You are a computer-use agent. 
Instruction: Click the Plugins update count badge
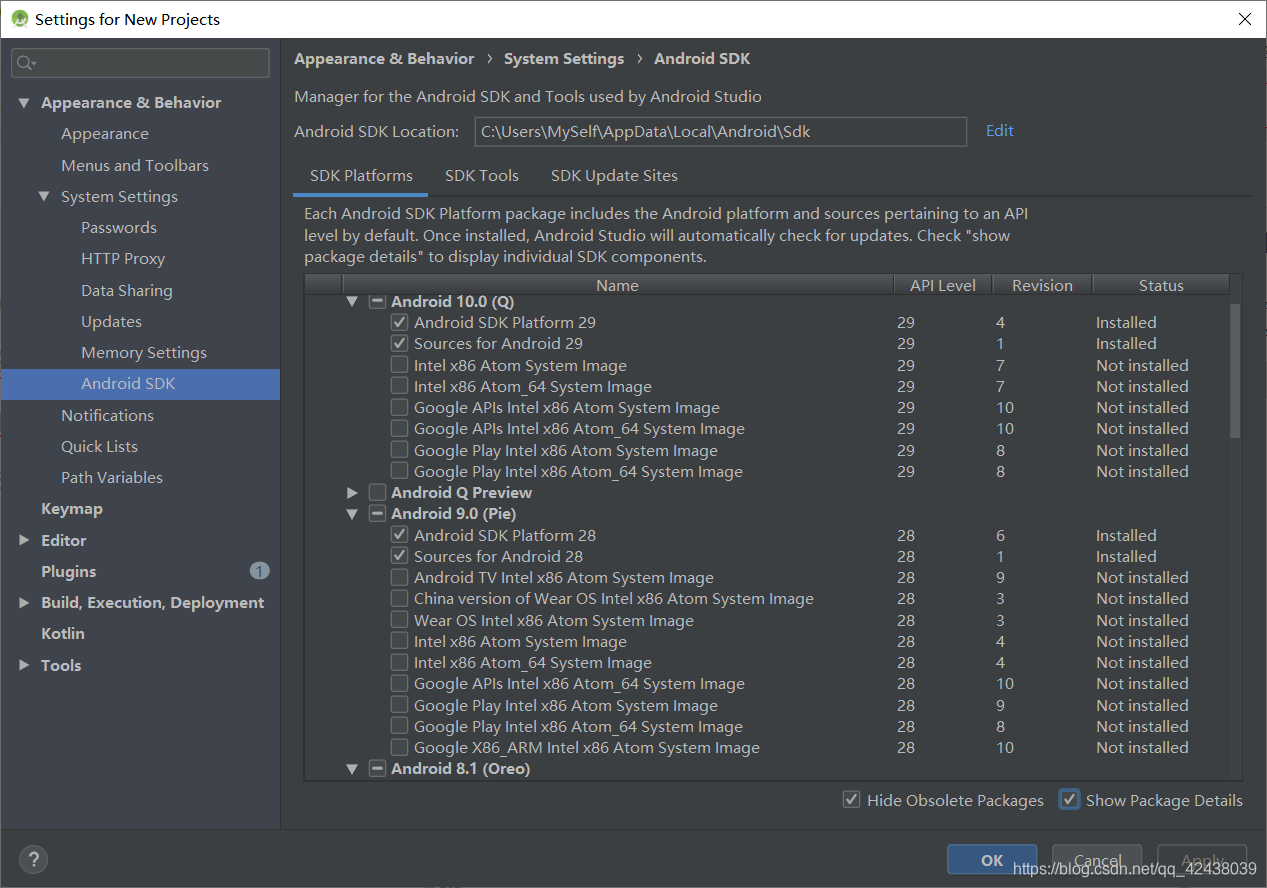click(x=259, y=571)
